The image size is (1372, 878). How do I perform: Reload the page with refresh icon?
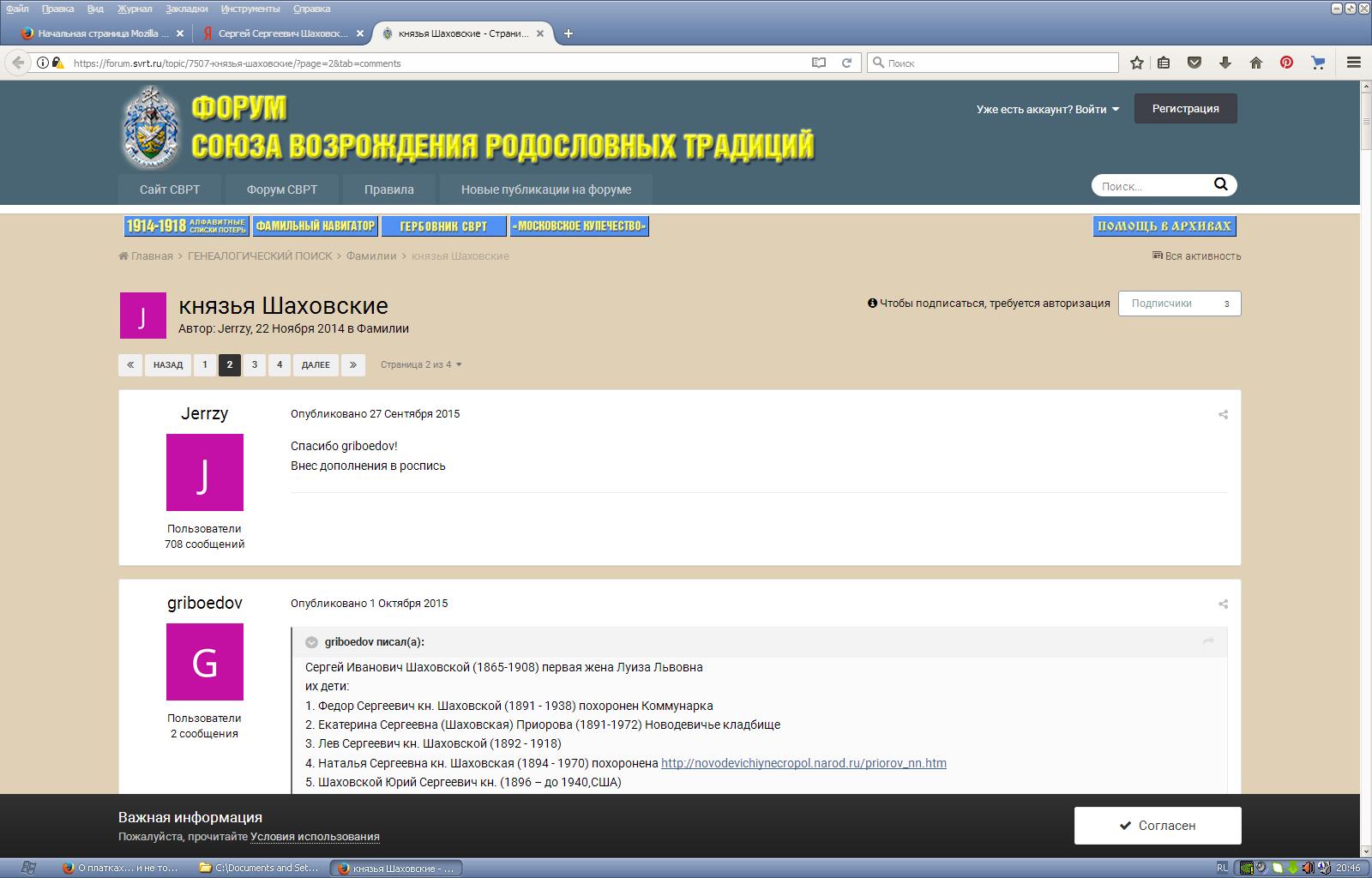tap(846, 63)
